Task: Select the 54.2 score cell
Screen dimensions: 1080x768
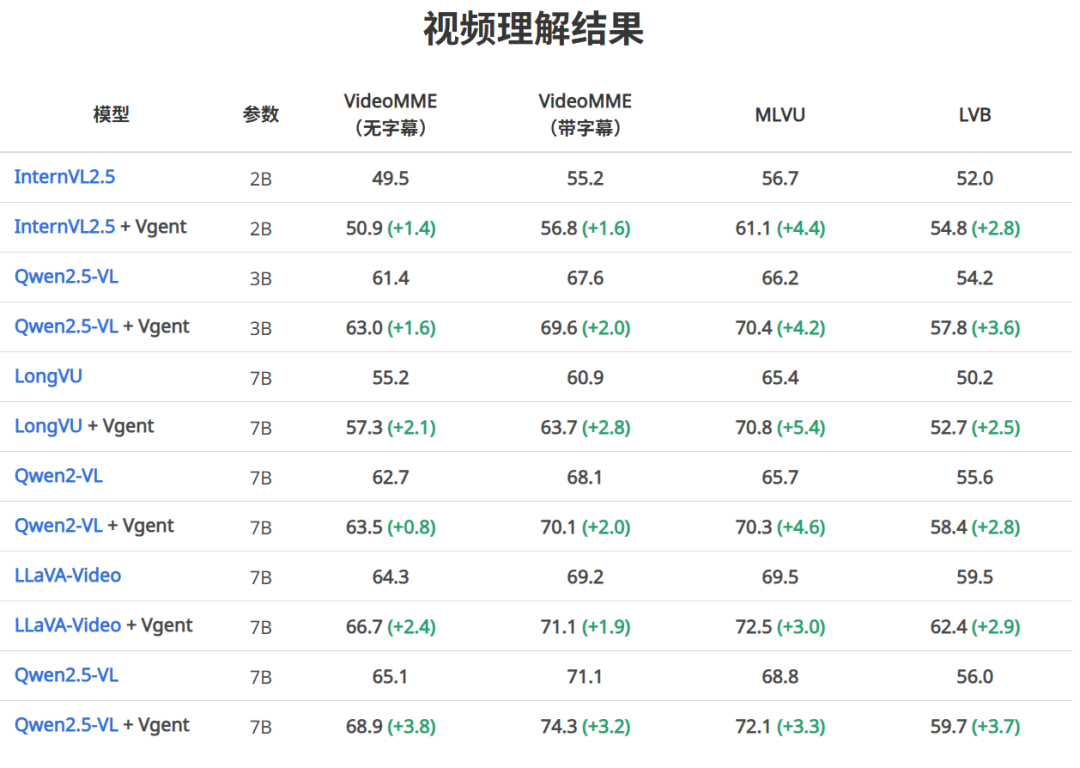Action: point(975,278)
